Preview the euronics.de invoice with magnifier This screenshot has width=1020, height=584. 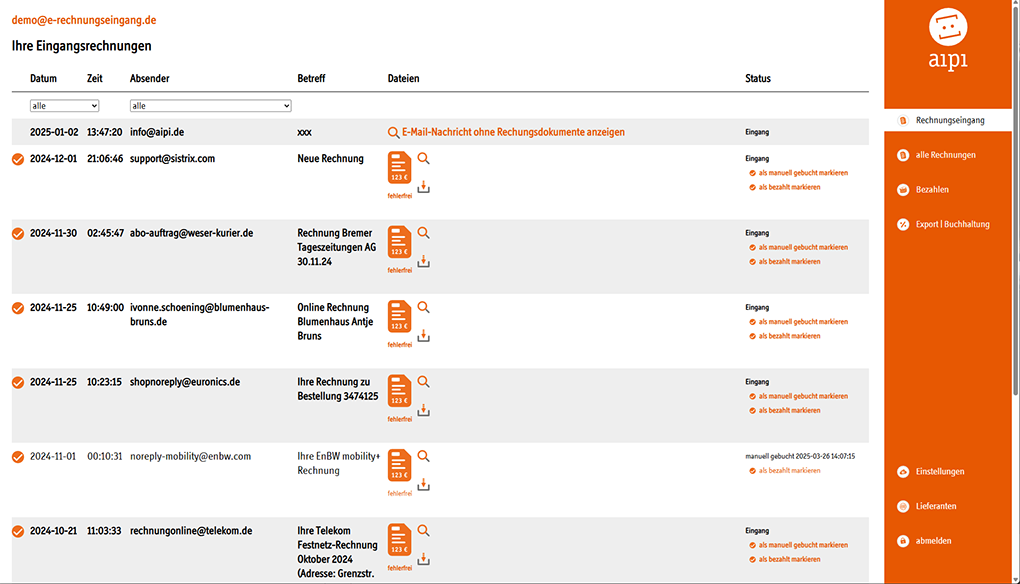pos(423,382)
